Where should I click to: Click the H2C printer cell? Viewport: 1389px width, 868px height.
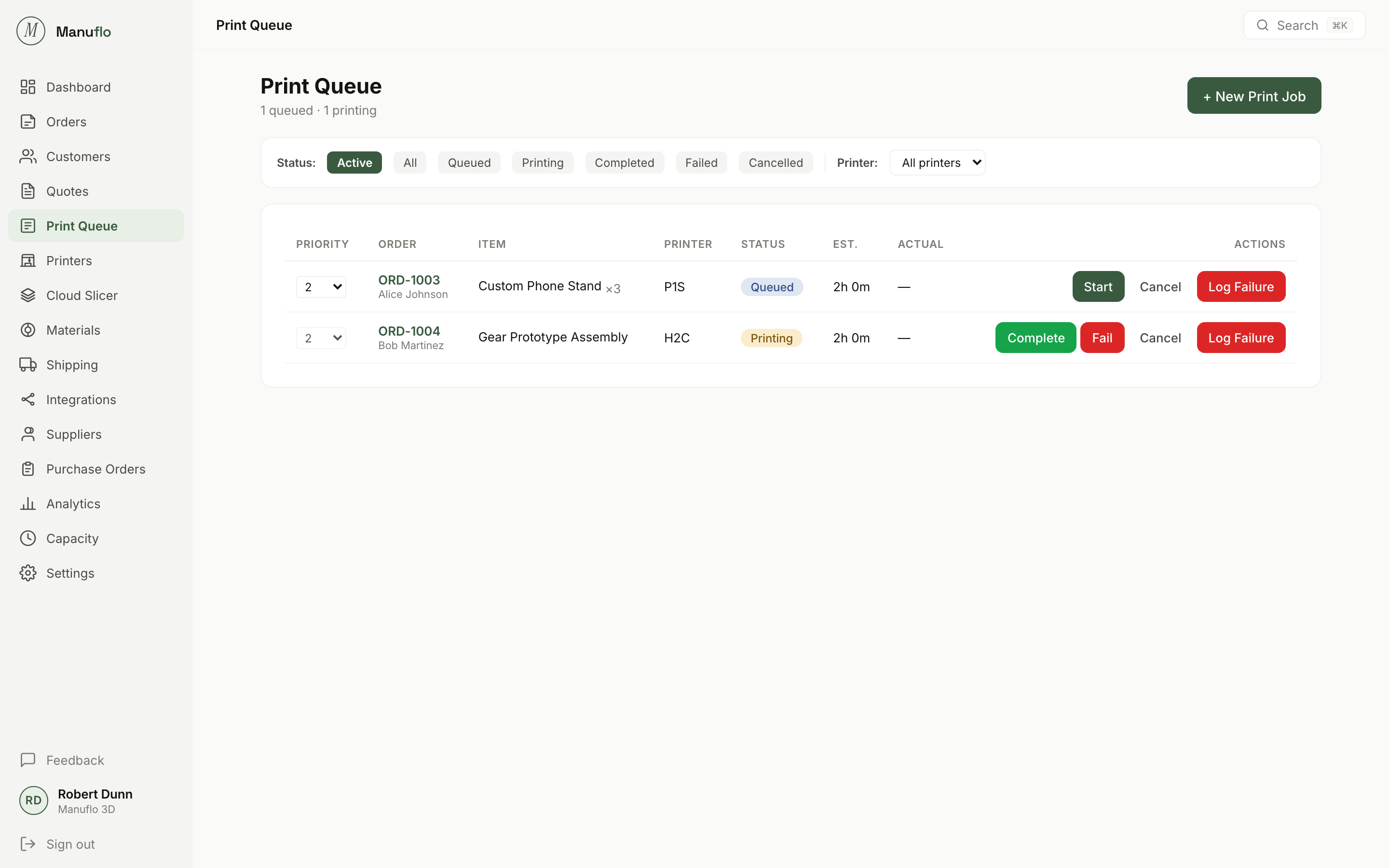(677, 338)
